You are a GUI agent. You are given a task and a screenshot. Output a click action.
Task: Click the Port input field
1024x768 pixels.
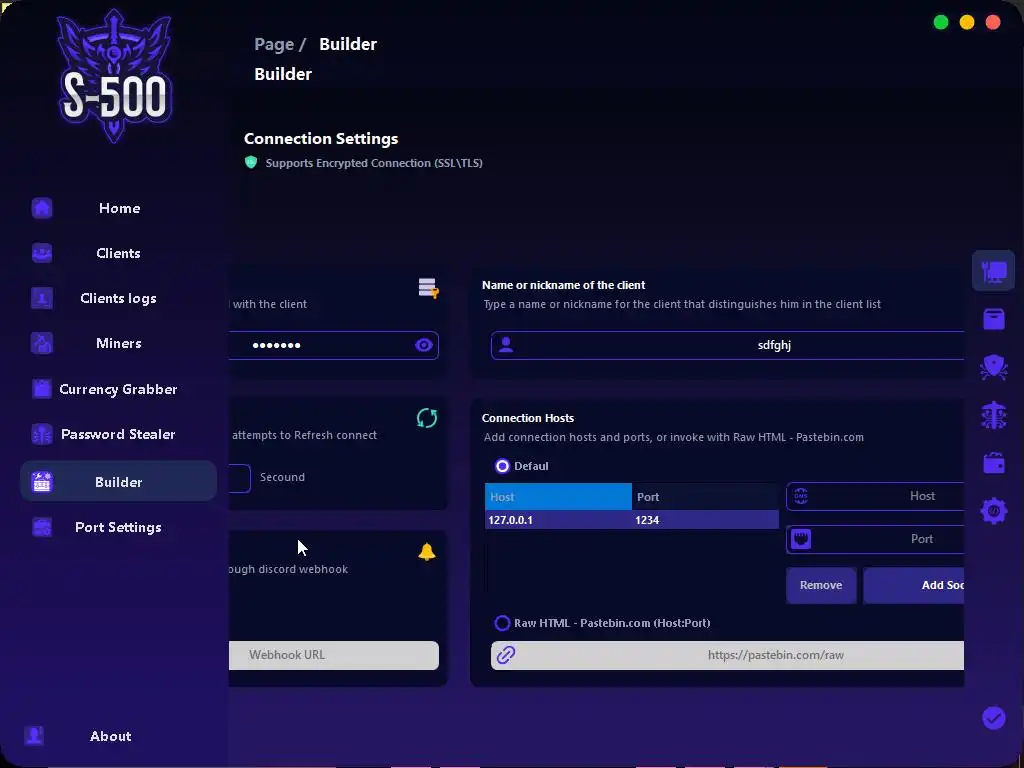pyautogui.click(x=875, y=539)
